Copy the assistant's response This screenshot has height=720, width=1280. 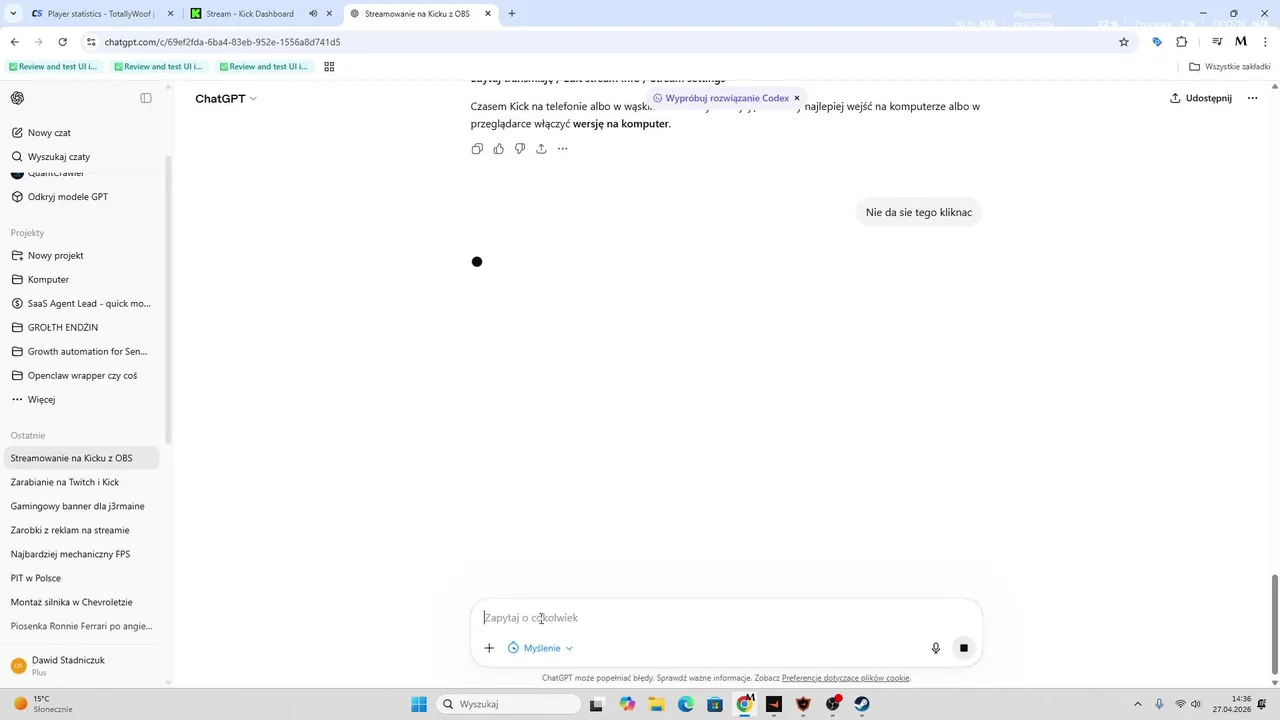(477, 149)
